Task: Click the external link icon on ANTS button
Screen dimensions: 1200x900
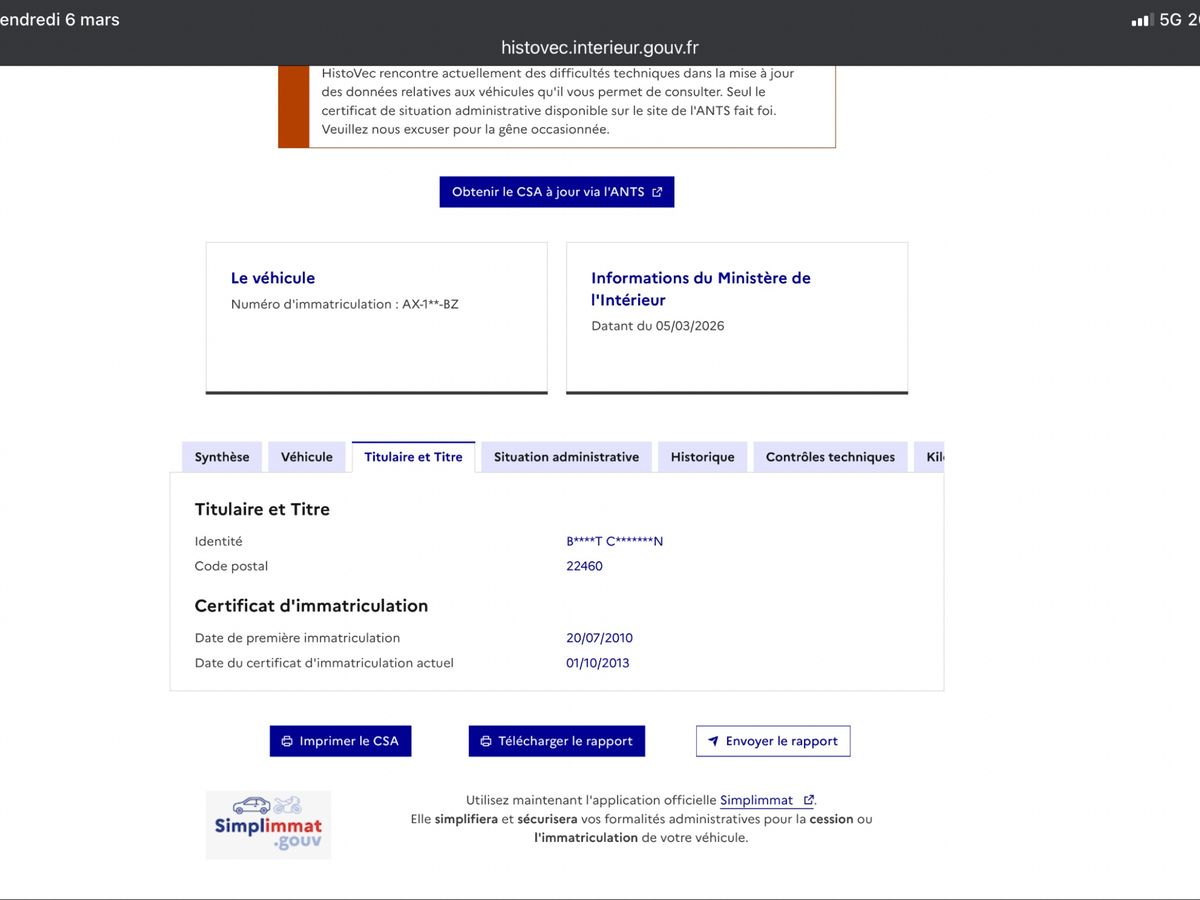Action: 657,192
